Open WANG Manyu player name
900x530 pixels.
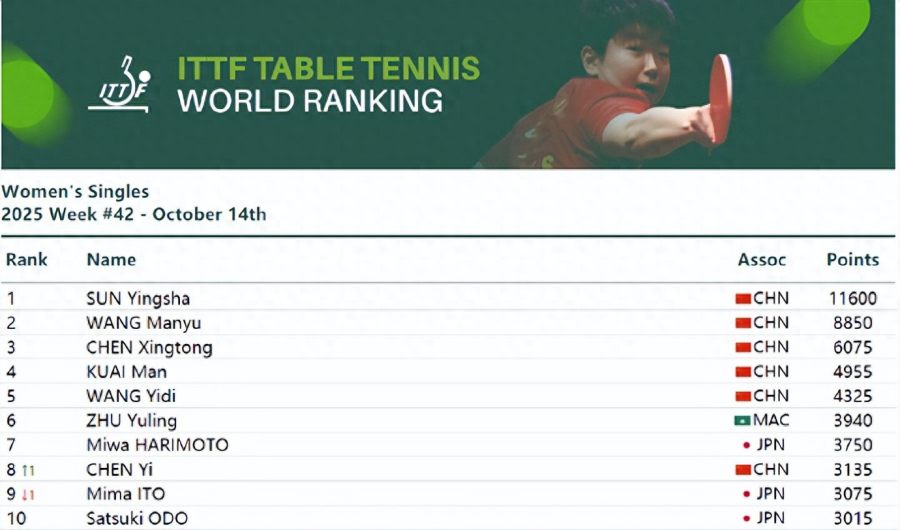[144, 323]
